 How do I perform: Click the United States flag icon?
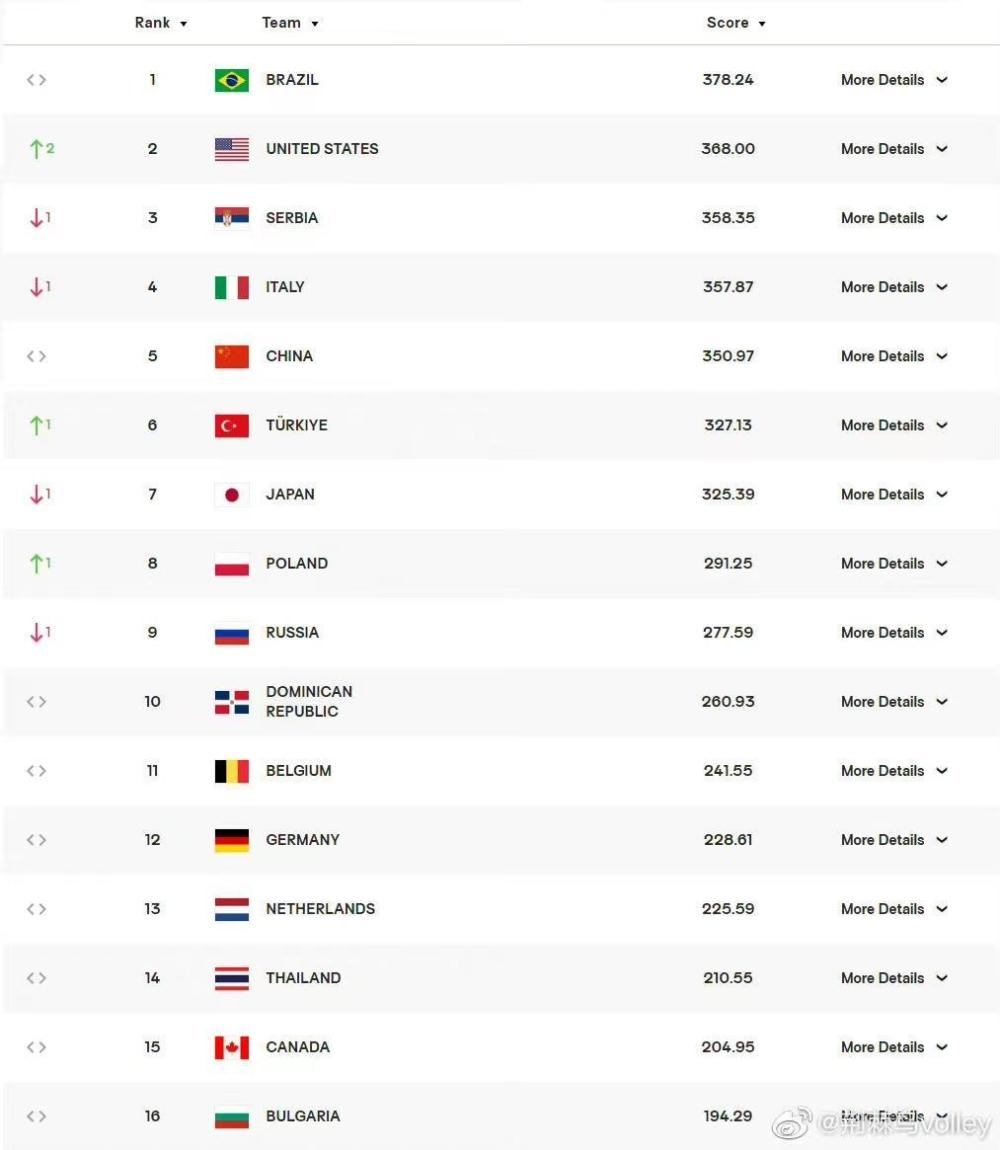coord(231,149)
